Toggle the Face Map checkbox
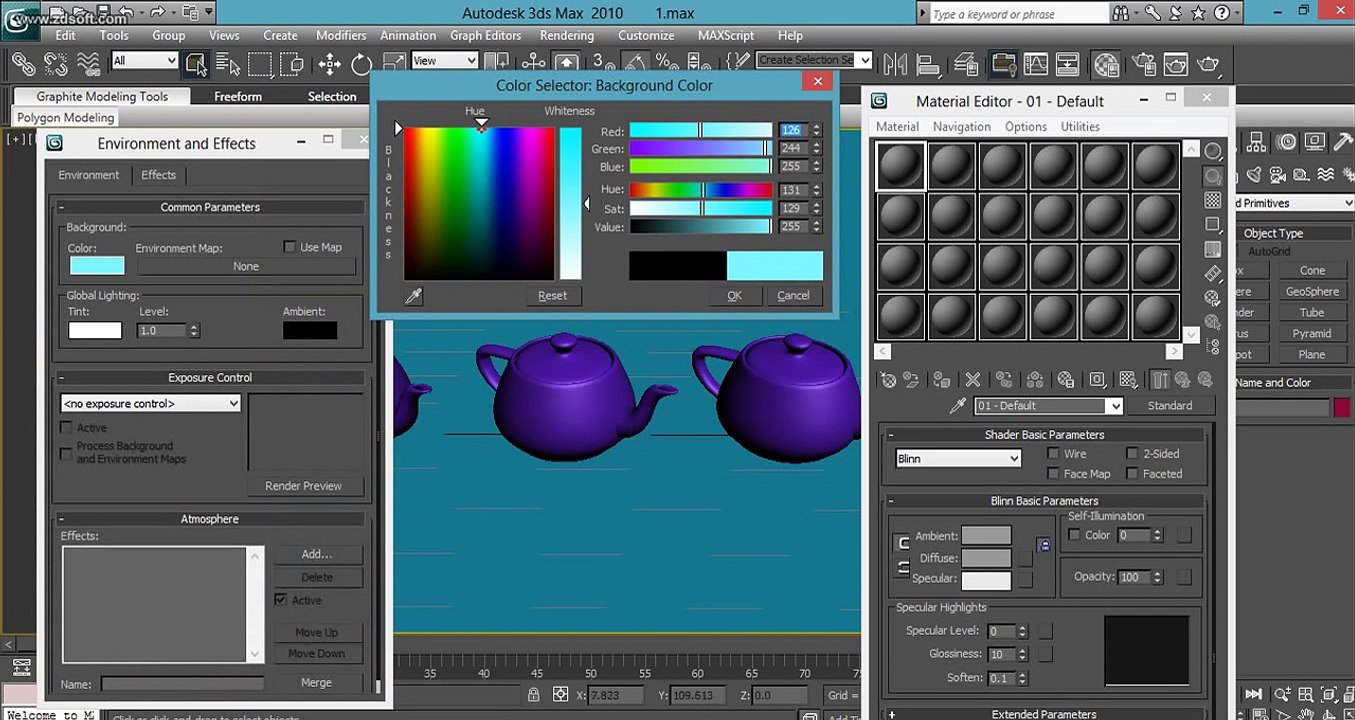 [x=1053, y=474]
